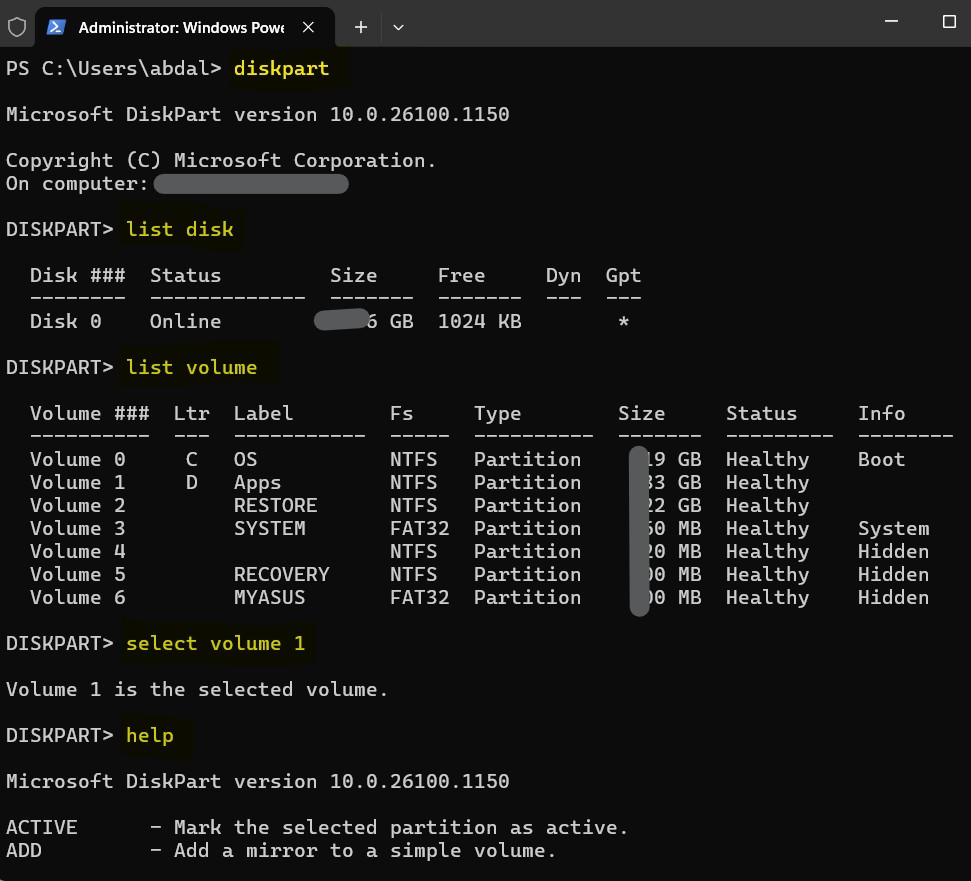This screenshot has width=971, height=881.
Task: Click the 'Online' disk status
Action: [185, 321]
